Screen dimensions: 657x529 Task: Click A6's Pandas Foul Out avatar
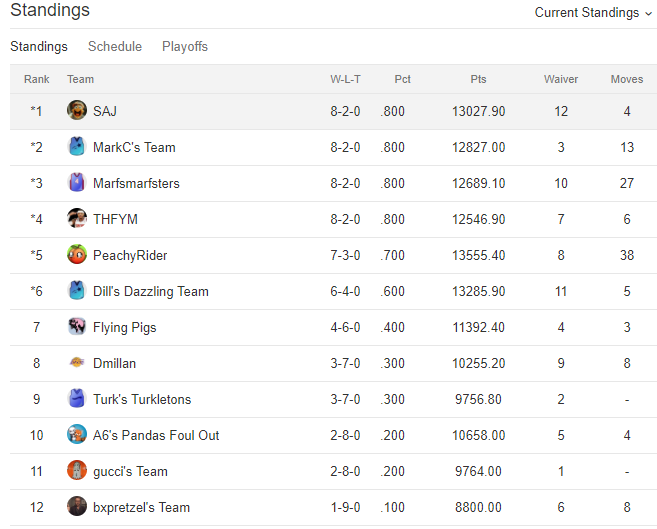click(77, 434)
